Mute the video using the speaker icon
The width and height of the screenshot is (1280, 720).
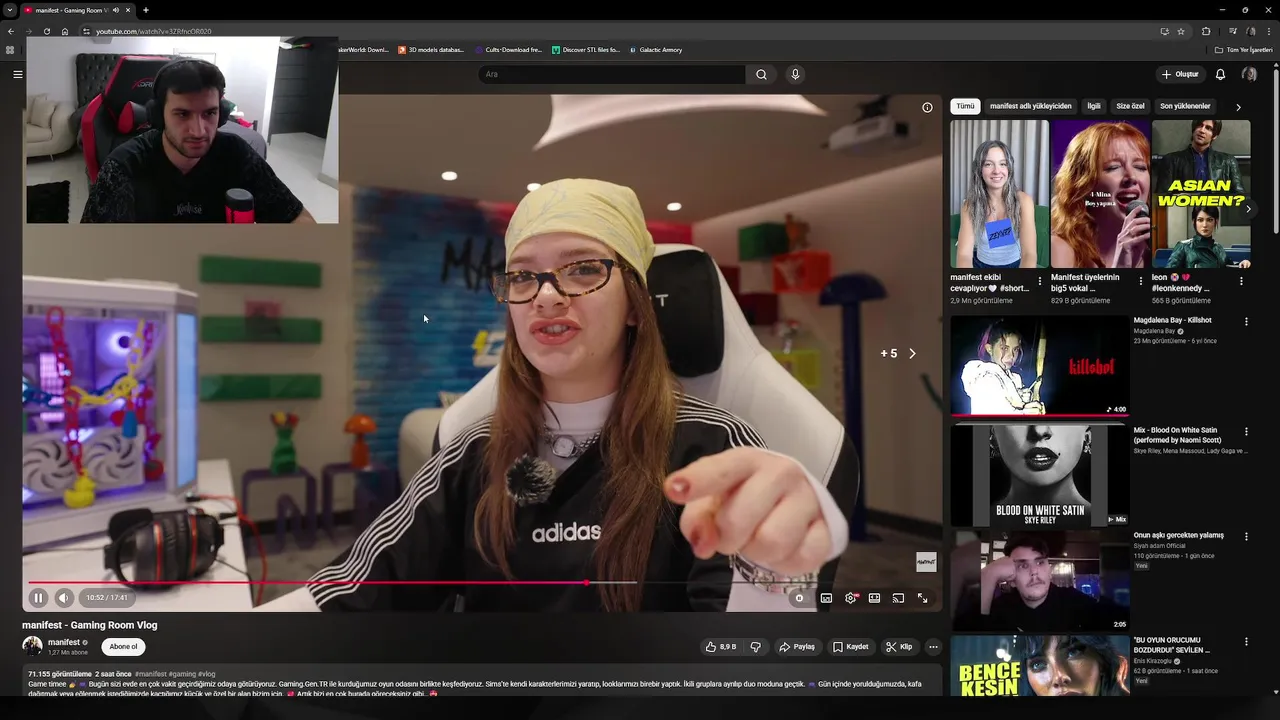click(x=64, y=598)
